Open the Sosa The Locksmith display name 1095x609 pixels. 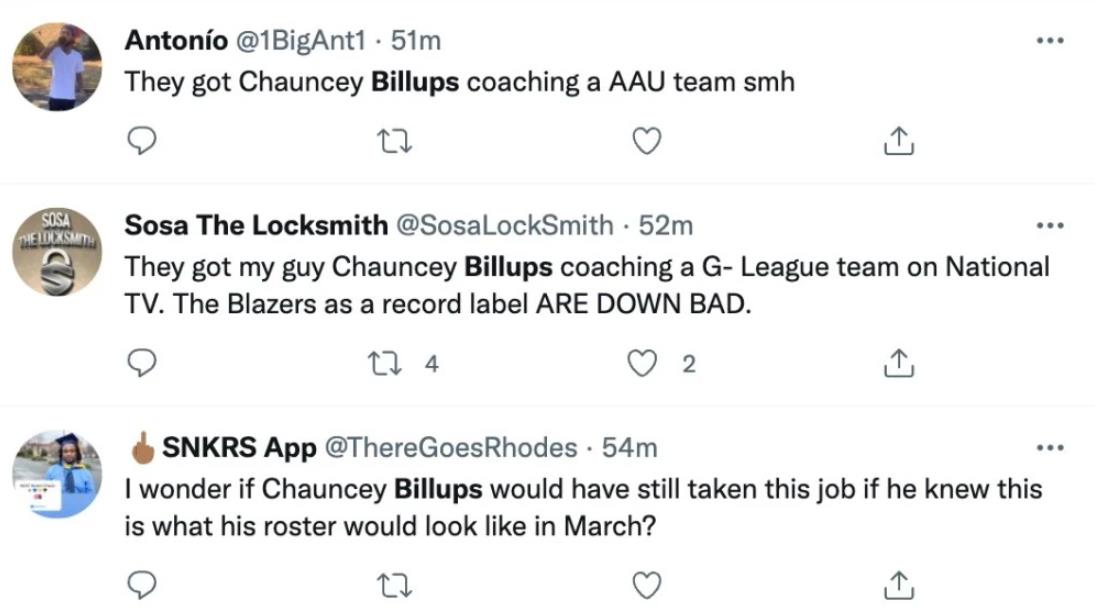click(256, 226)
